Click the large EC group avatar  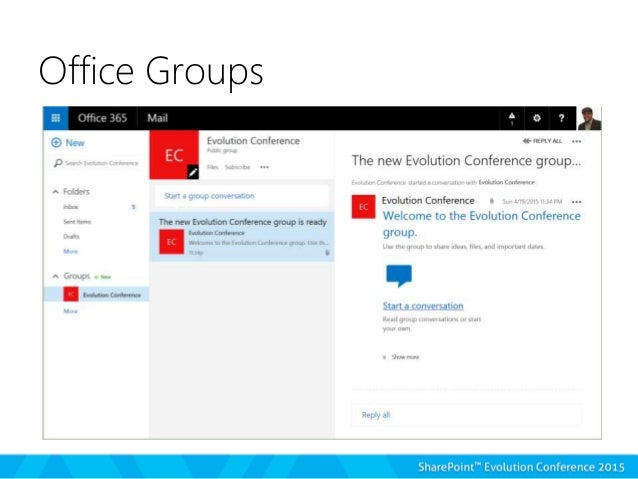pyautogui.click(x=174, y=155)
